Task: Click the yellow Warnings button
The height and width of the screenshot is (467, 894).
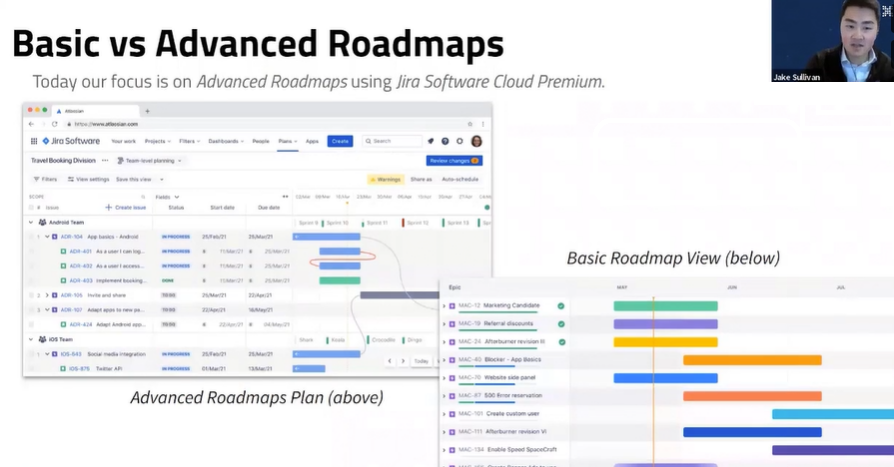Action: [385, 179]
